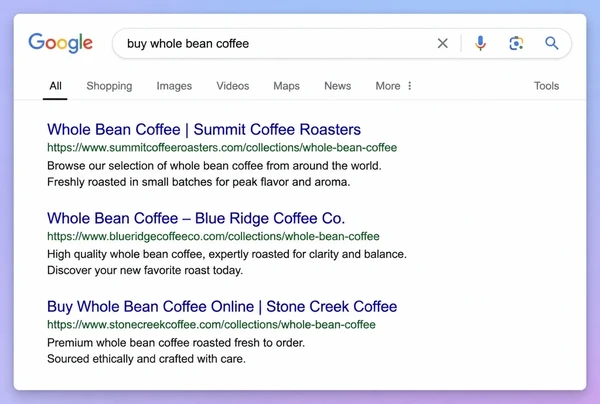Open the Tools filter options
The height and width of the screenshot is (404, 600).
[x=546, y=86]
